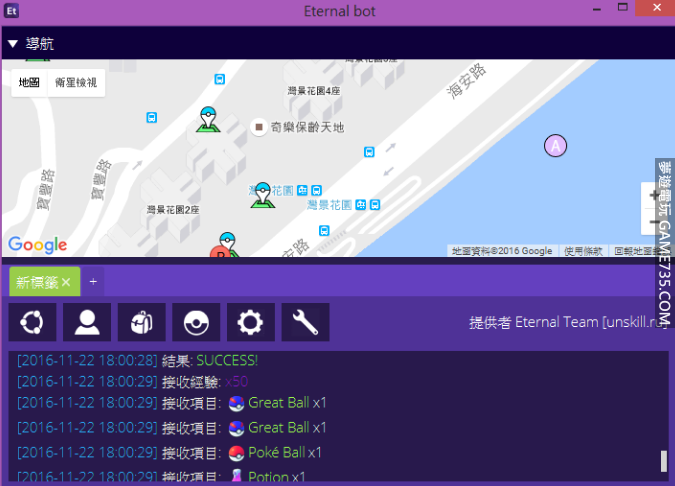Click the Potion x1 log entry
Viewport: 675px width, 486px height.
point(161,476)
